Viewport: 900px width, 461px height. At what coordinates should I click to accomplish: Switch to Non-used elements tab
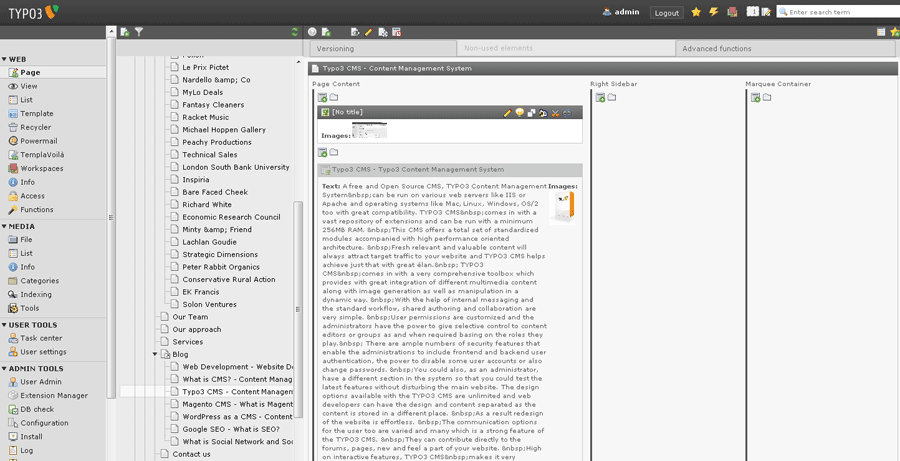566,48
